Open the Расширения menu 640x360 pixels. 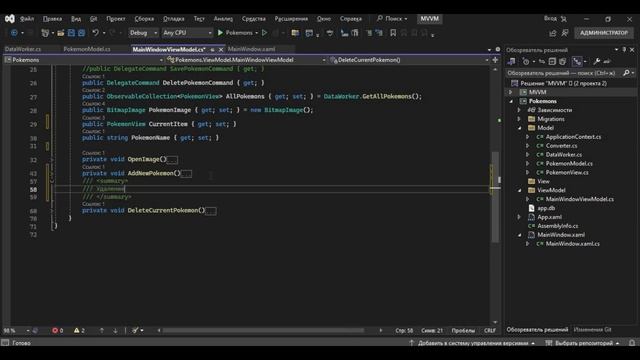tap(291, 19)
